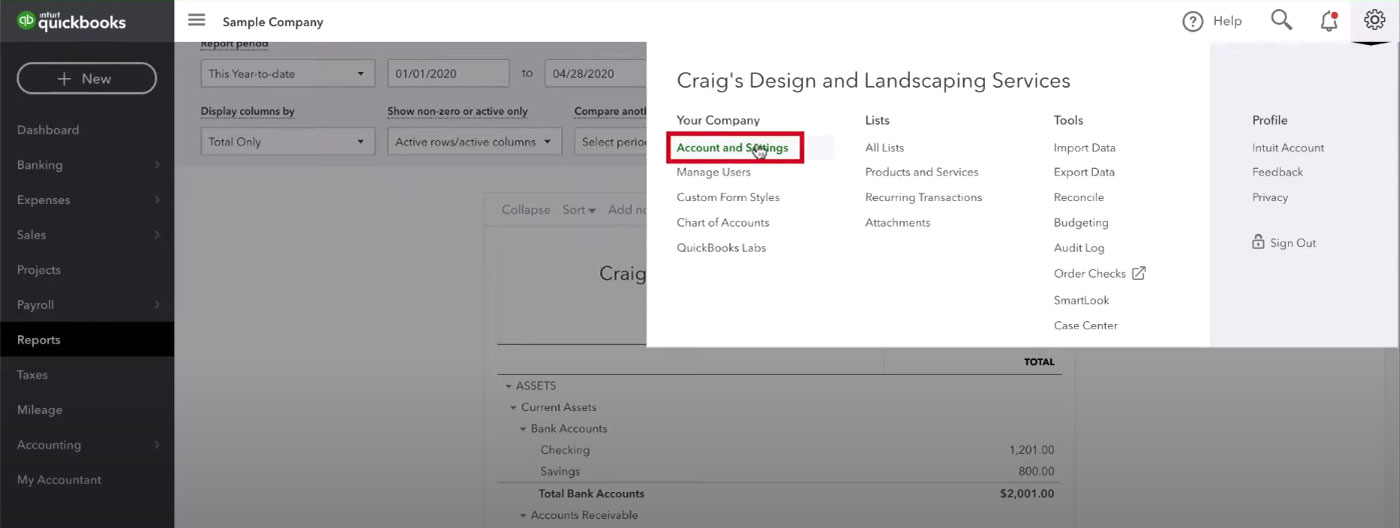1400x528 pixels.
Task: Expand Banking sidebar menu
Action: pyautogui.click(x=87, y=165)
